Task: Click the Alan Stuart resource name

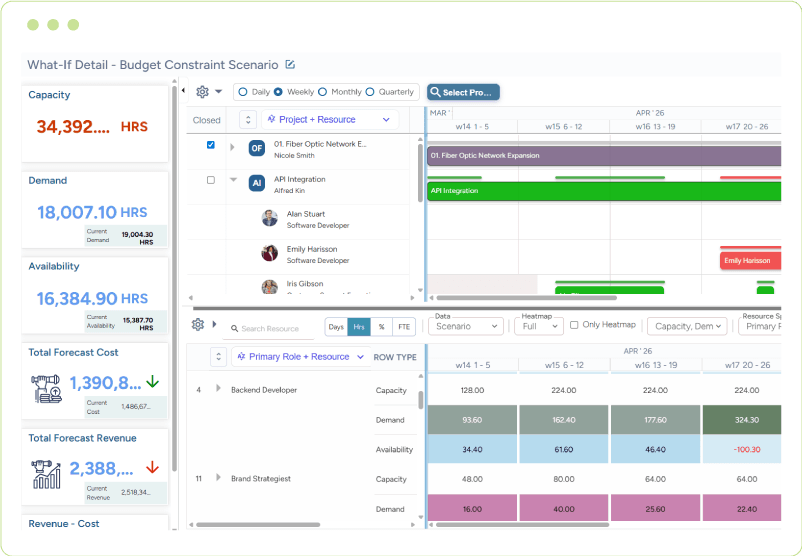Action: [306, 214]
